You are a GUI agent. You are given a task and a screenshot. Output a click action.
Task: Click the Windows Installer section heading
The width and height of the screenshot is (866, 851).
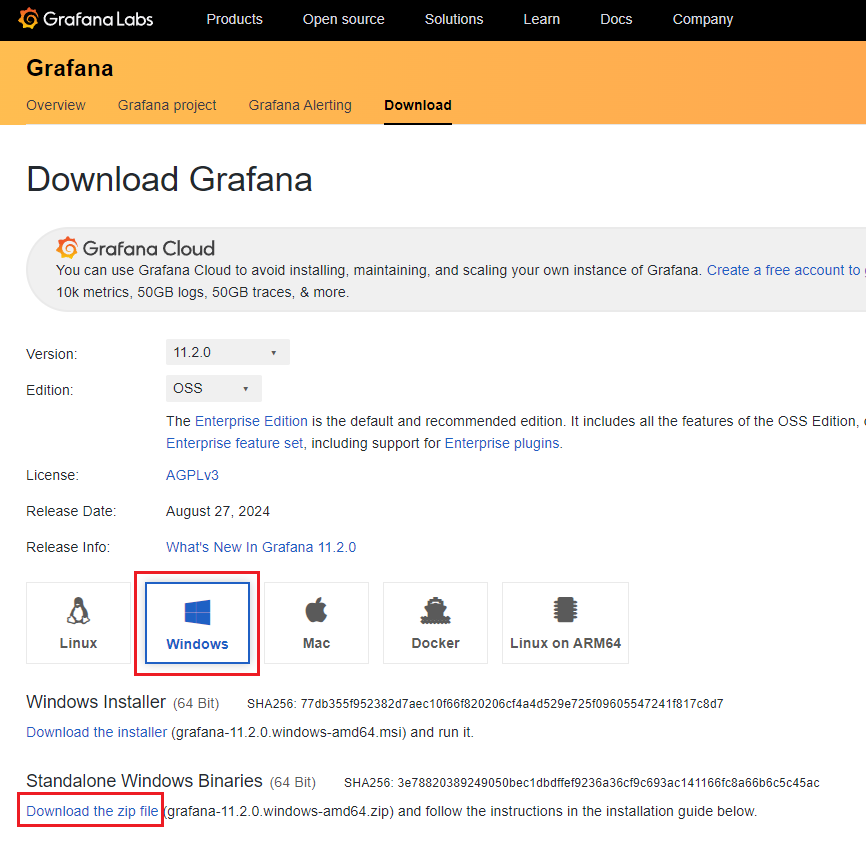pyautogui.click(x=96, y=702)
